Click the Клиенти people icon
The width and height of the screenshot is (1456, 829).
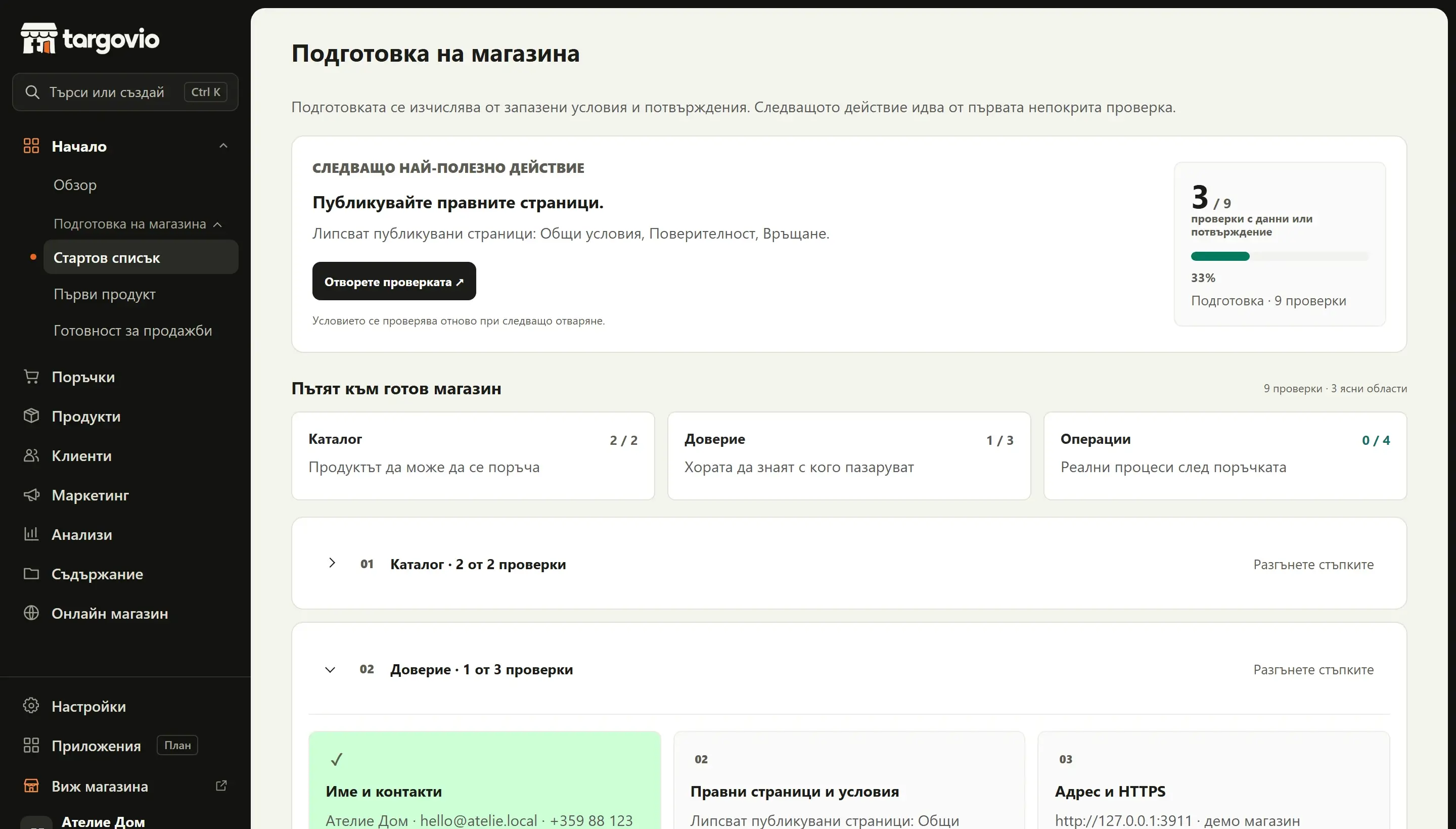click(31, 455)
